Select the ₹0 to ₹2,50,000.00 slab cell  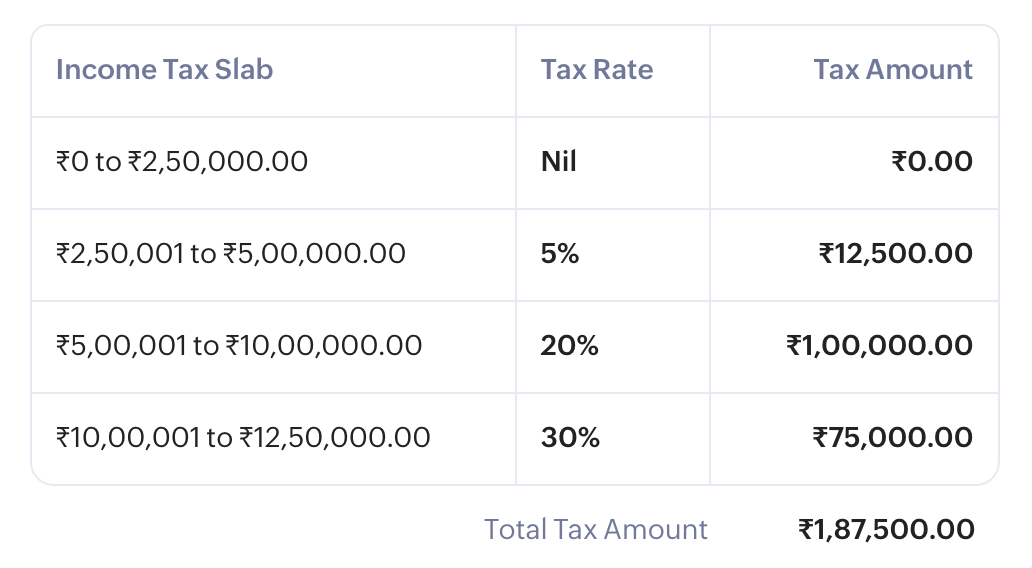[182, 162]
